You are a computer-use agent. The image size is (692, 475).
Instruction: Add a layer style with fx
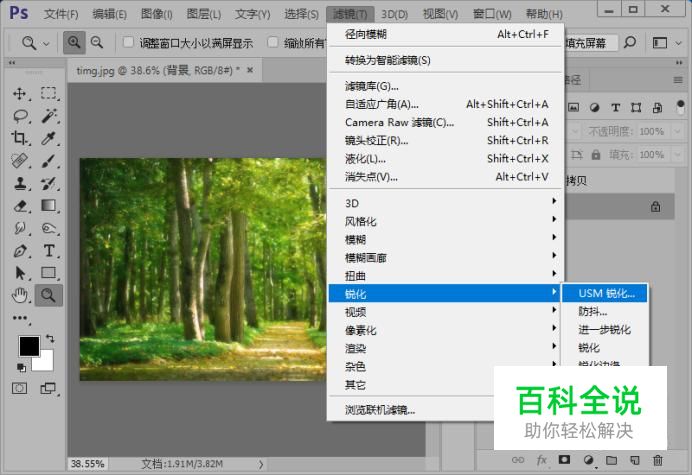pos(542,460)
